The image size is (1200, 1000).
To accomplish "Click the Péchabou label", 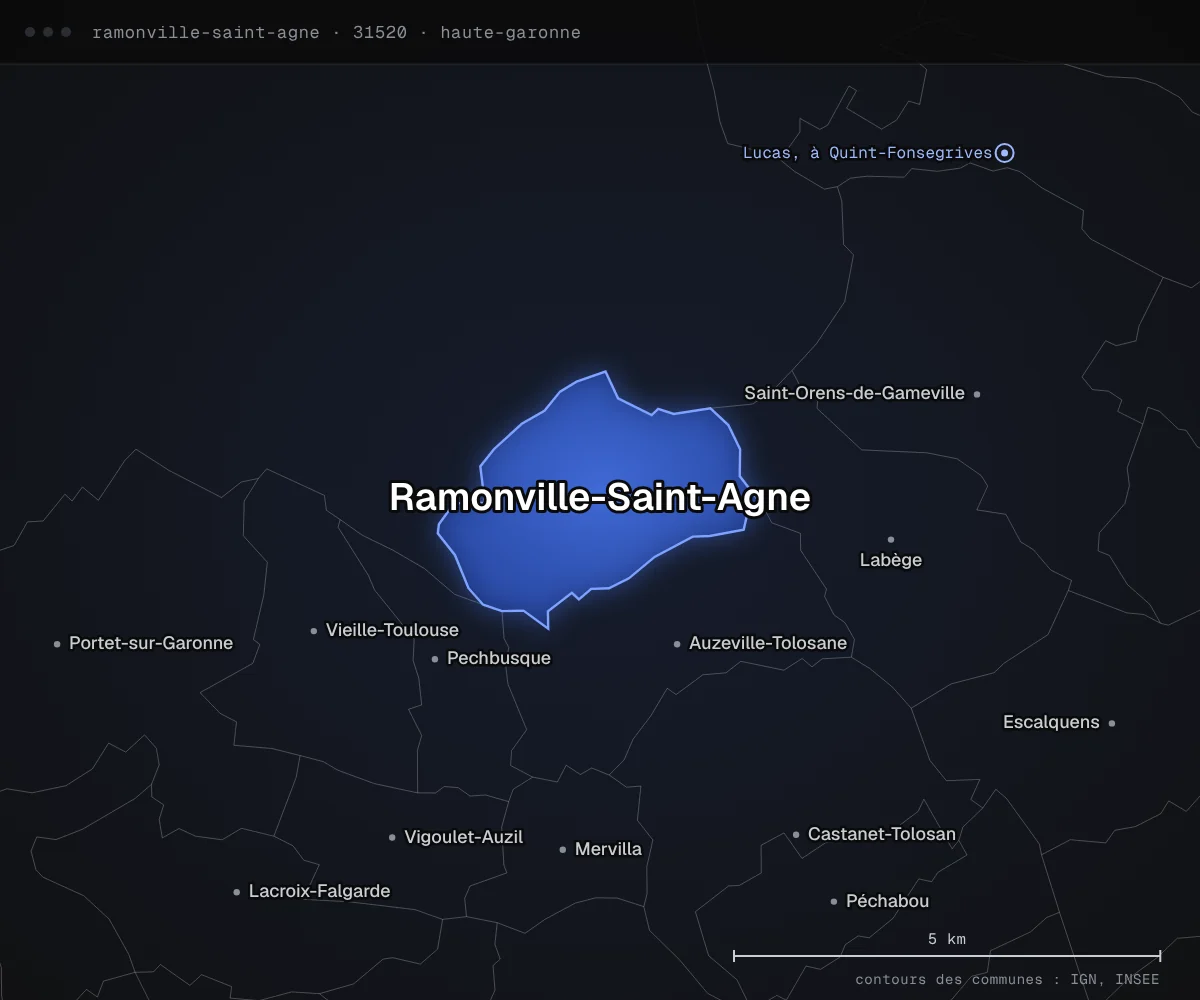I will pos(887,901).
